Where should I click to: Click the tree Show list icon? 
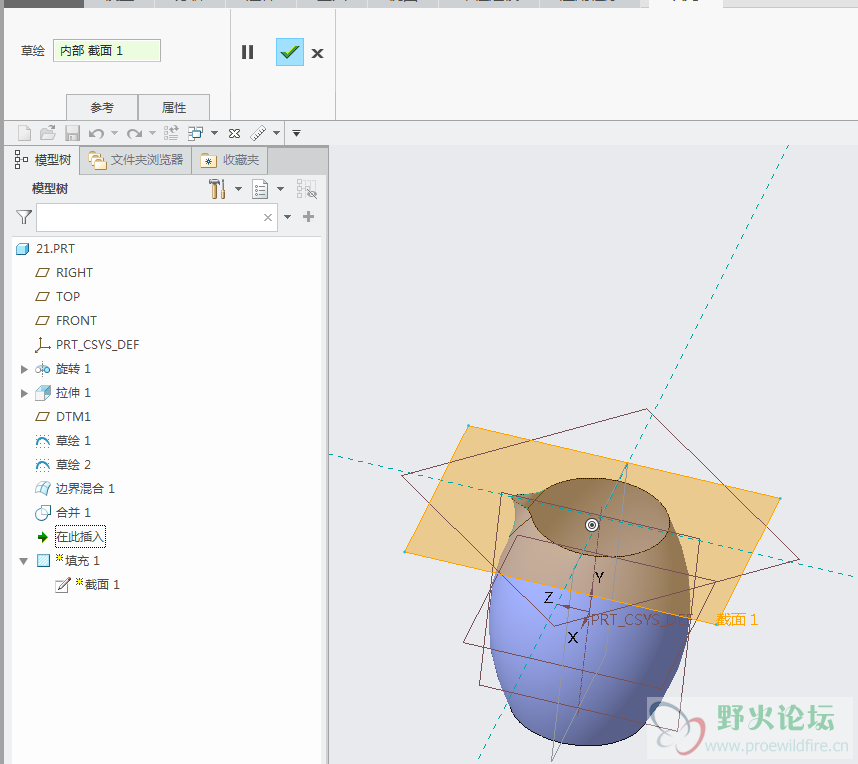click(x=260, y=189)
